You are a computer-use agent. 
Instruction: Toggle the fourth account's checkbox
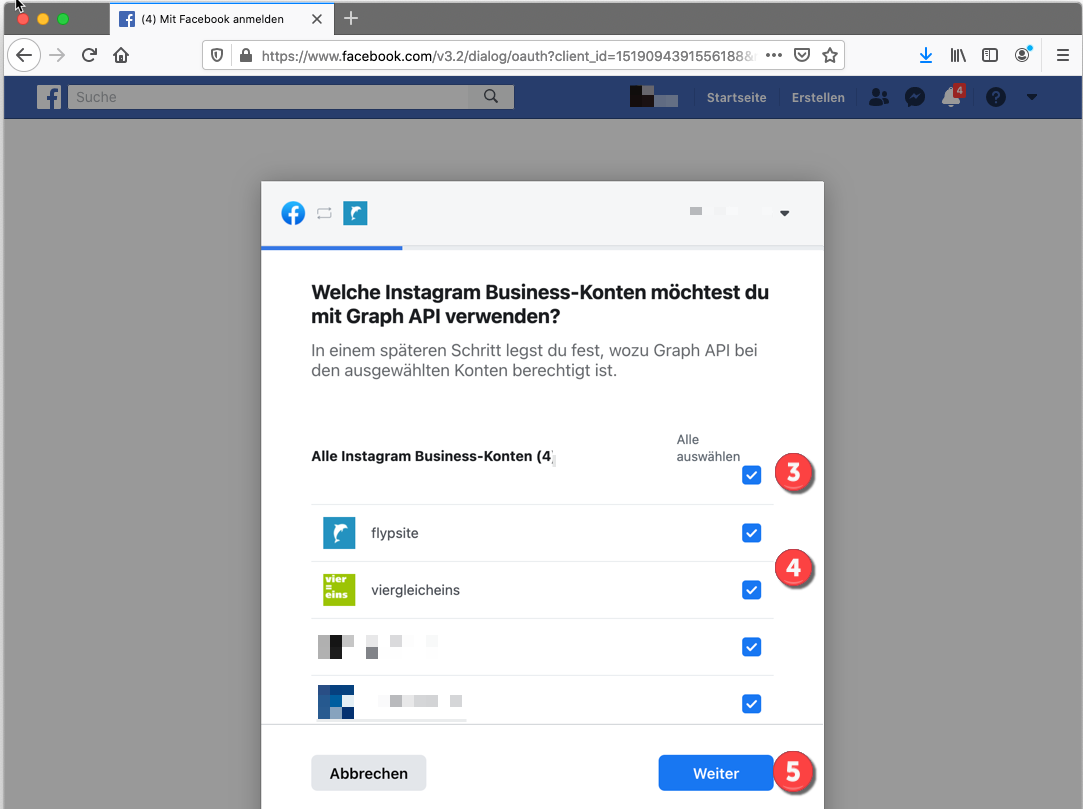pyautogui.click(x=751, y=704)
